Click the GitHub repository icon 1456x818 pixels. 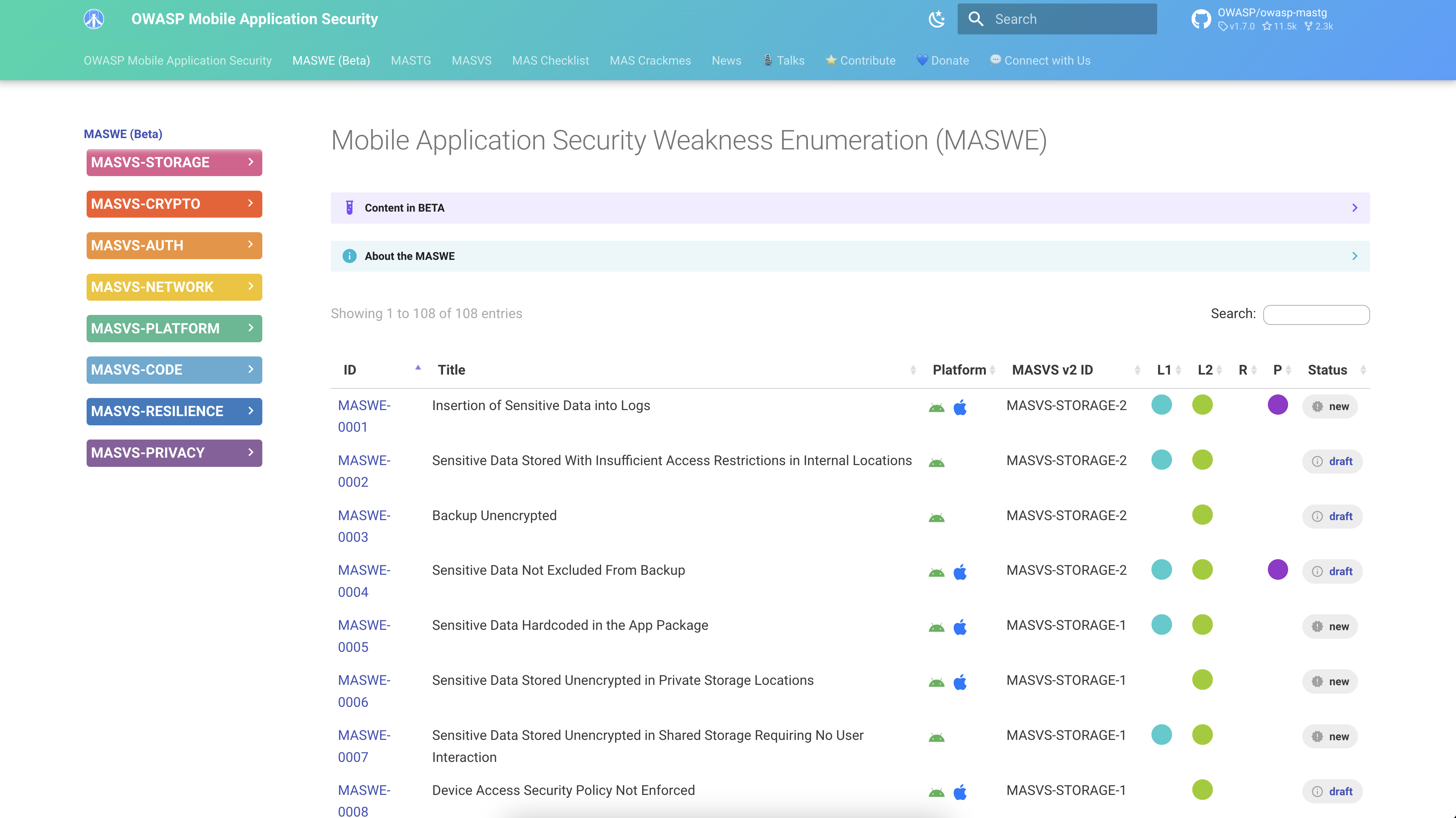coord(1201,19)
